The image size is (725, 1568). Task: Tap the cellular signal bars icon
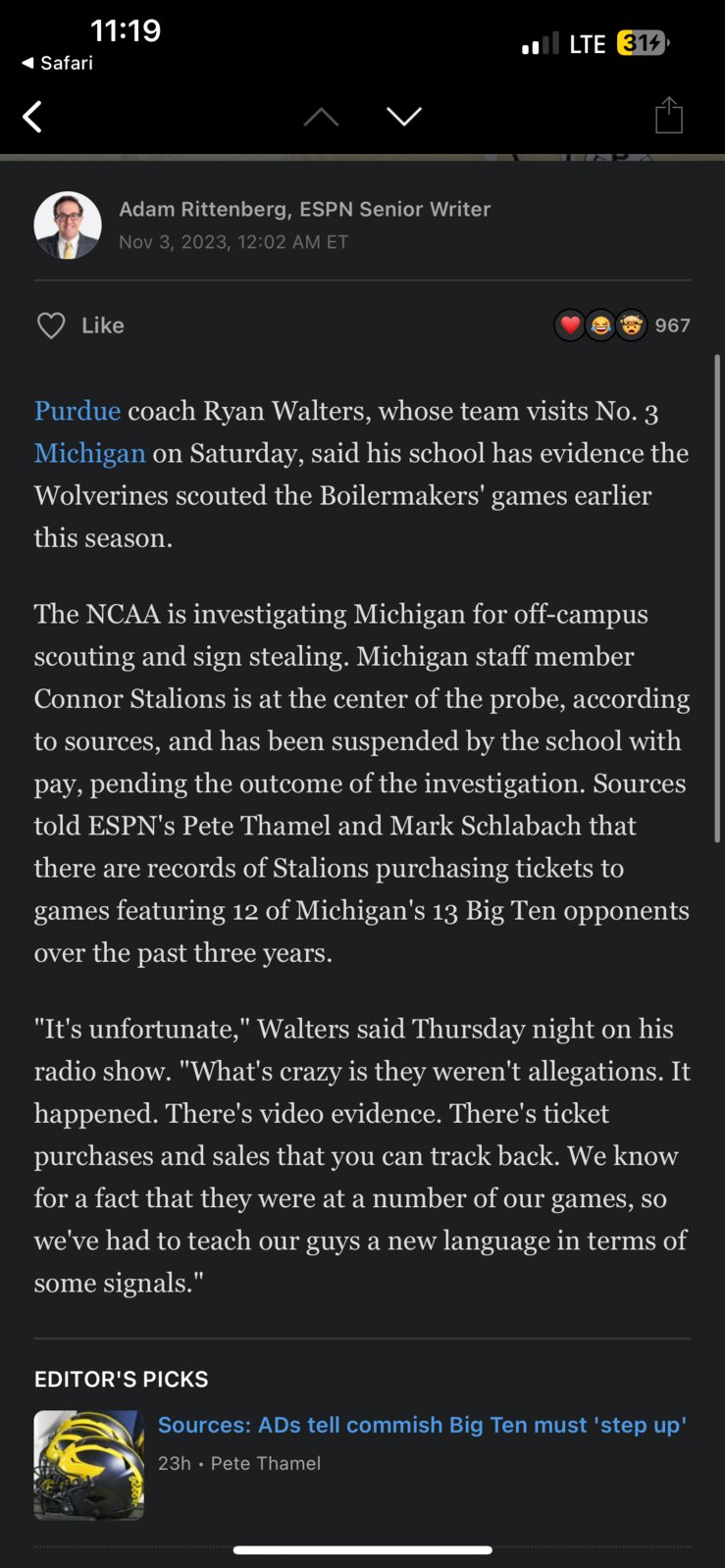pyautogui.click(x=540, y=43)
